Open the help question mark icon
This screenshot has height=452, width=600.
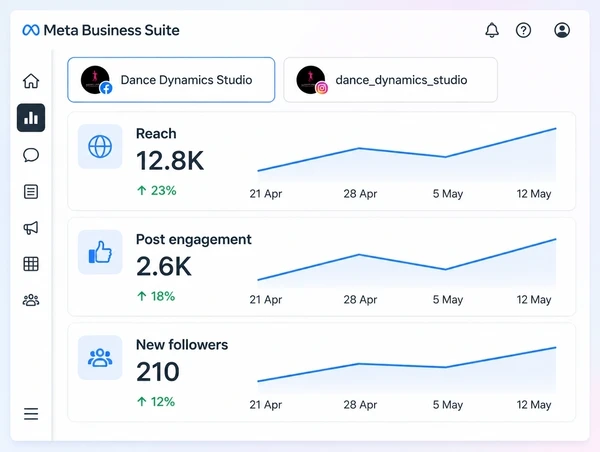(x=523, y=30)
